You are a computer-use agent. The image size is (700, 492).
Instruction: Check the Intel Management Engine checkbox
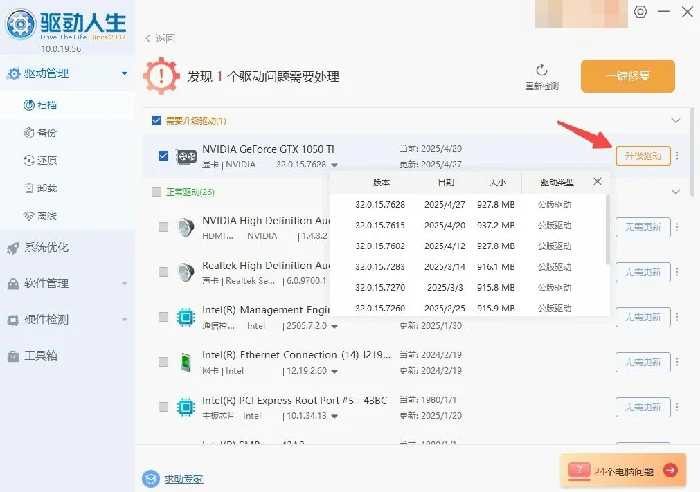(x=163, y=317)
